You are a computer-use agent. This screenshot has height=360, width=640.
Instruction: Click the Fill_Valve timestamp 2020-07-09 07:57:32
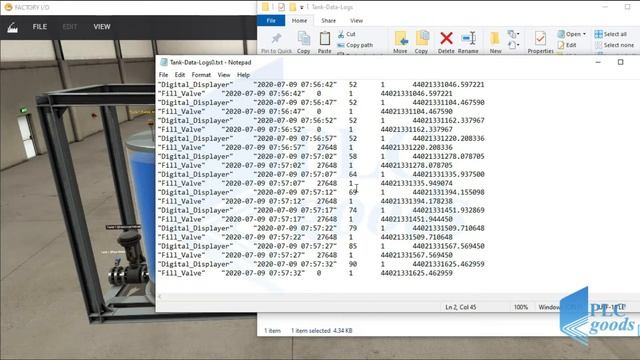click(x=263, y=273)
